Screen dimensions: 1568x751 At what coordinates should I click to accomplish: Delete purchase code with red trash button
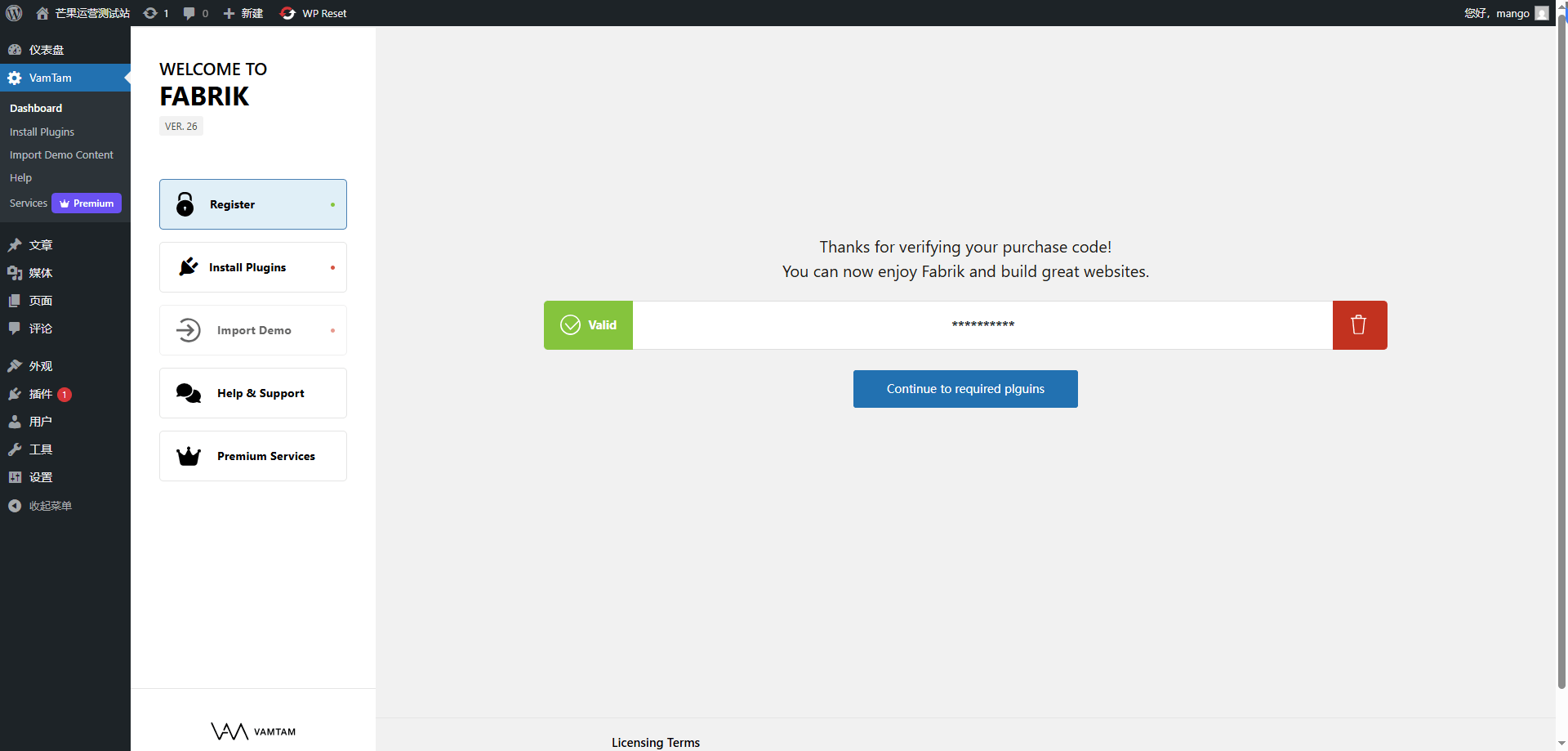(1360, 325)
